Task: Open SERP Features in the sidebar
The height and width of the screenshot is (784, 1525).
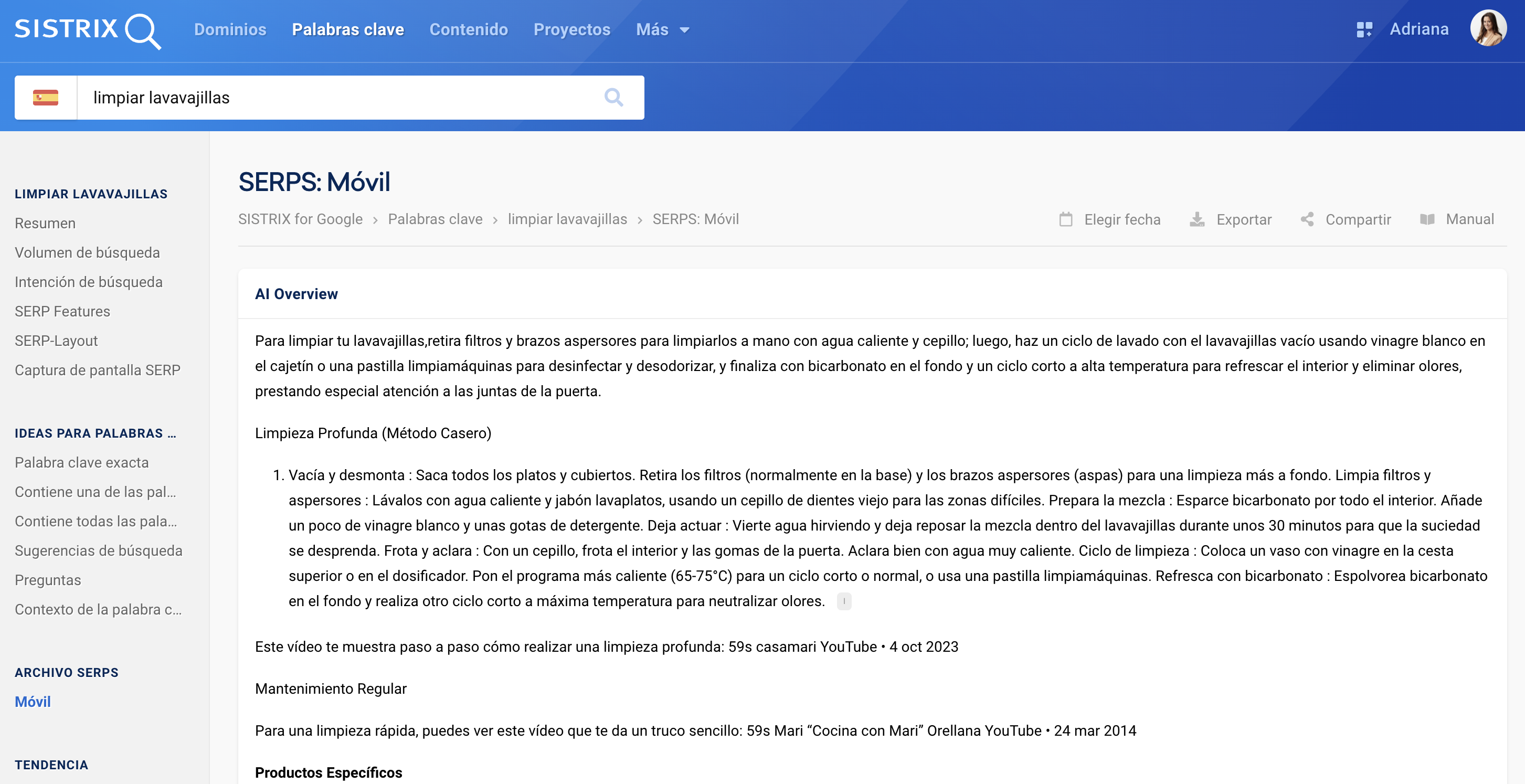Action: click(62, 312)
